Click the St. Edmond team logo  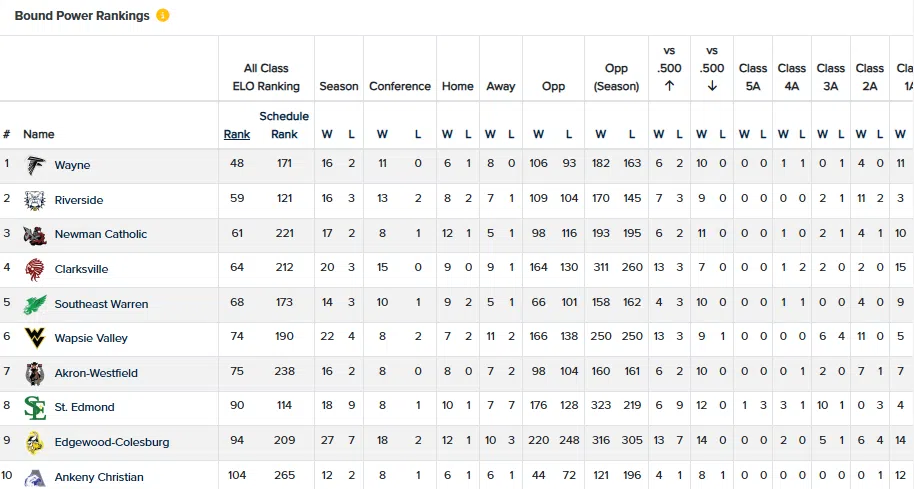coord(35,407)
